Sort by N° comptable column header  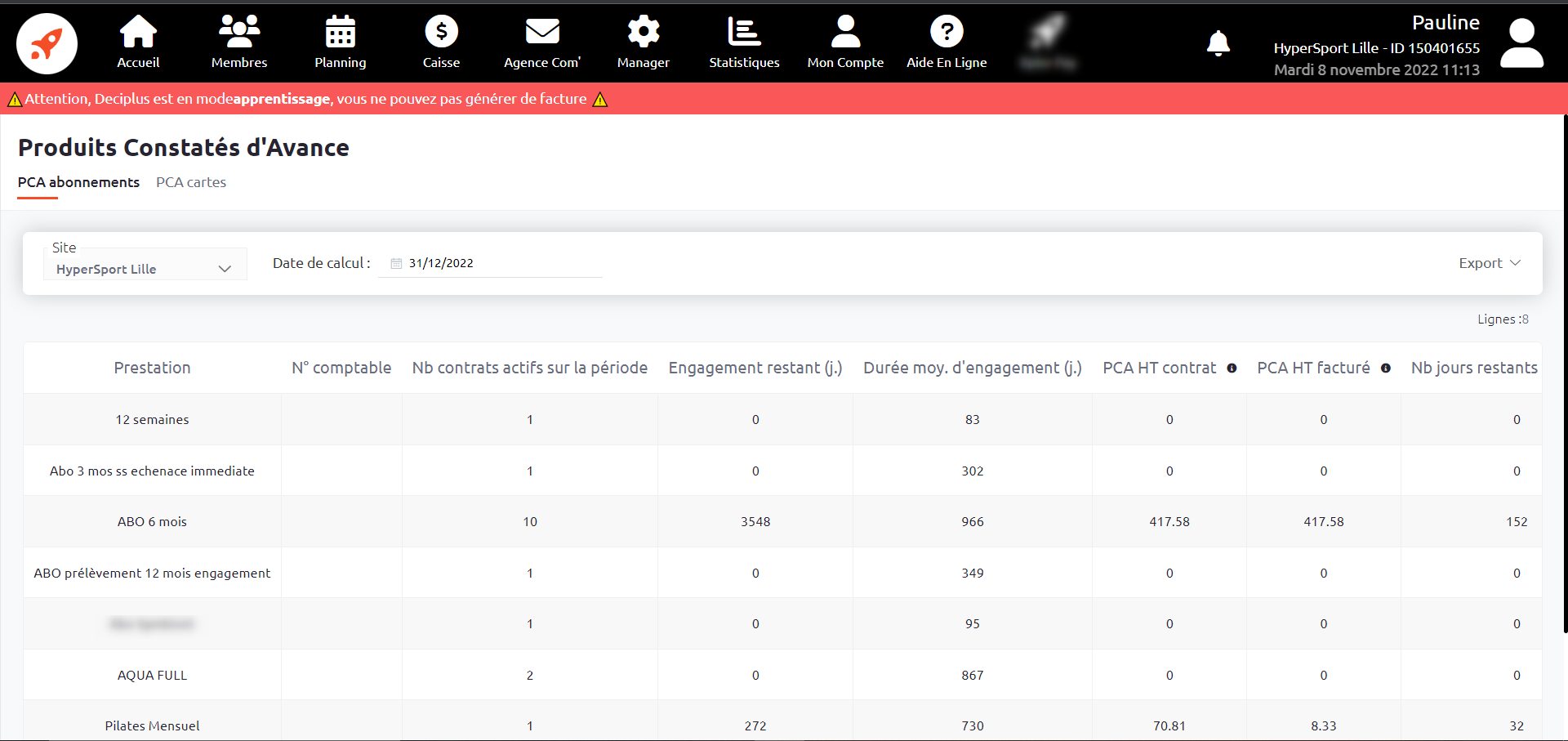click(x=341, y=368)
